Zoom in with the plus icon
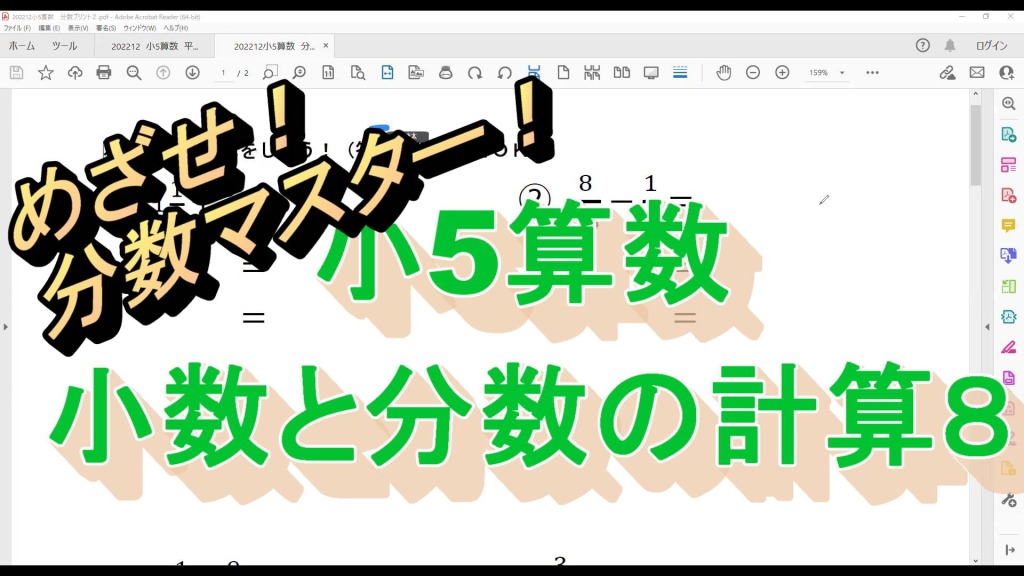This screenshot has width=1024, height=576. click(x=782, y=73)
